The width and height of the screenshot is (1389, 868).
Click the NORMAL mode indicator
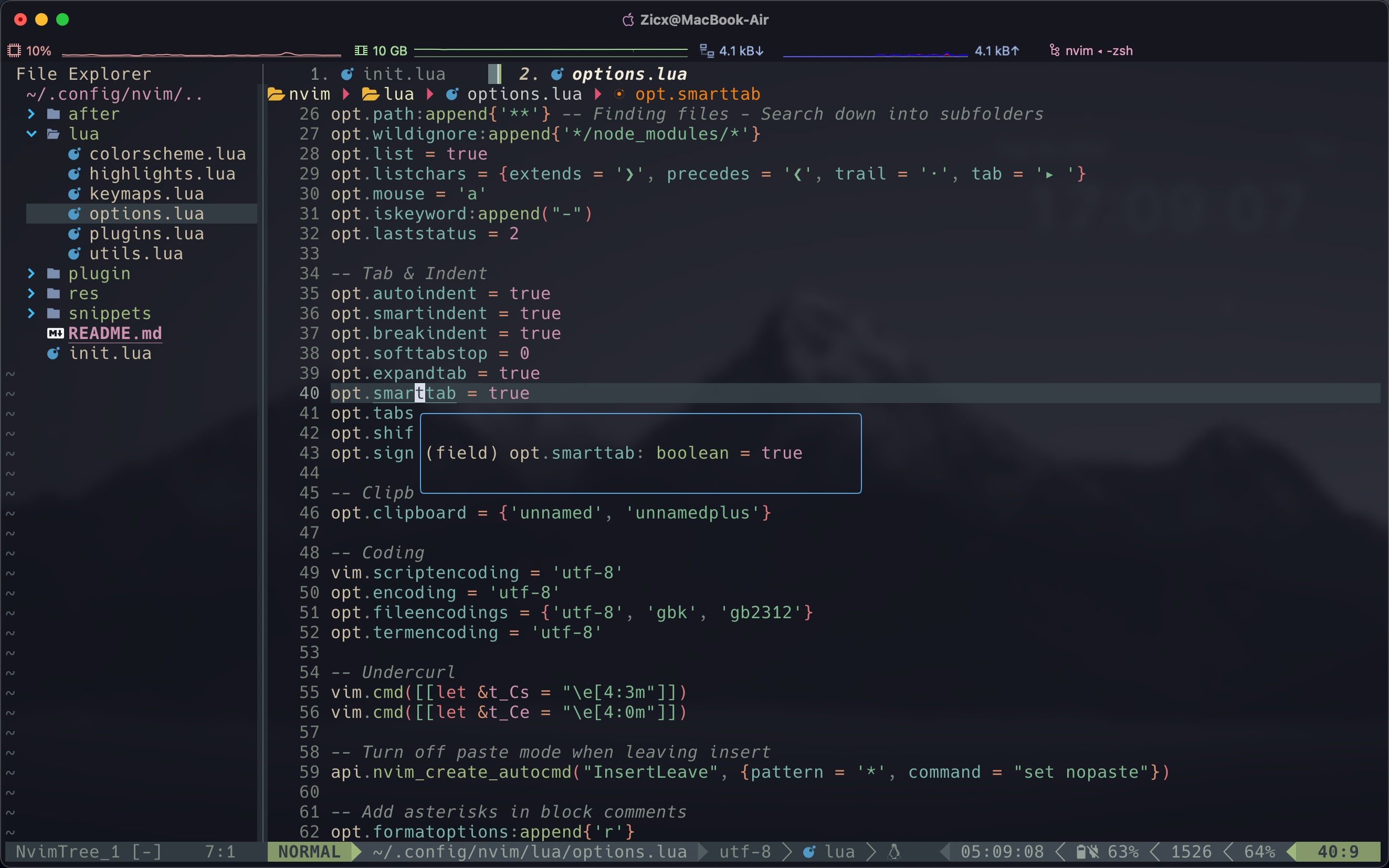pyautogui.click(x=309, y=852)
